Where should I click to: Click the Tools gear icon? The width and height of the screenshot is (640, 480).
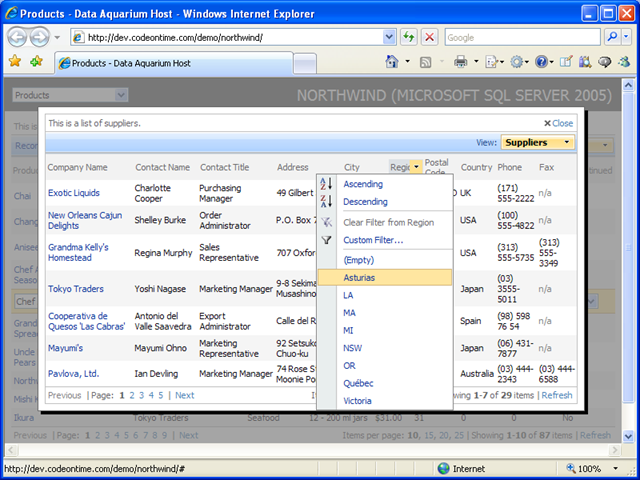click(x=517, y=62)
